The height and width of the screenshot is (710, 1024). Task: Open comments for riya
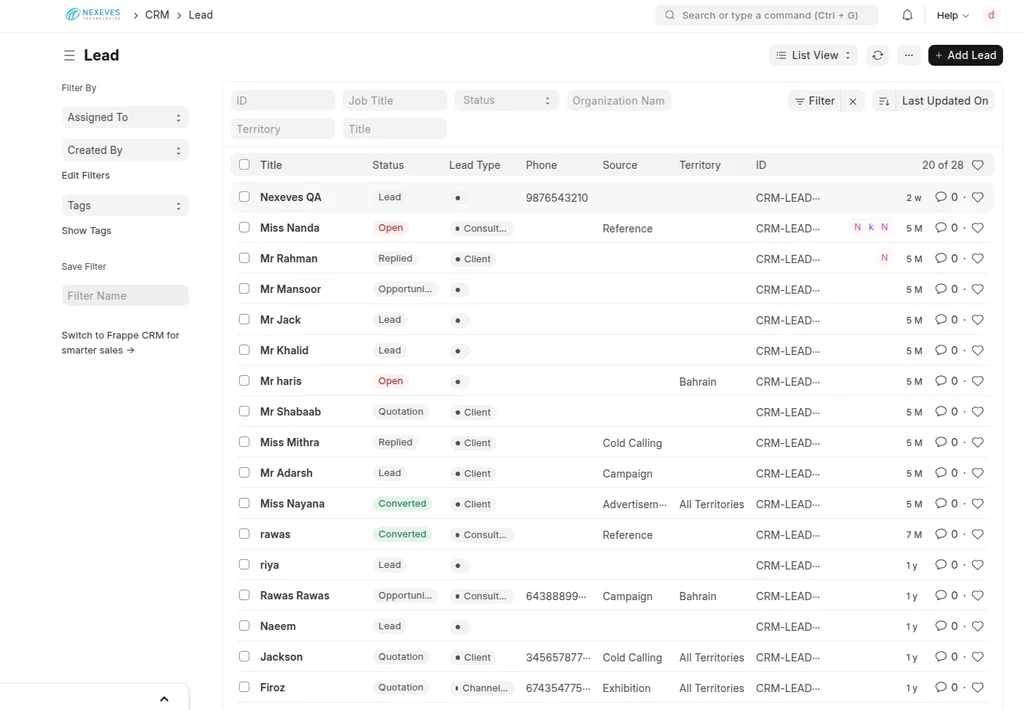(946, 565)
